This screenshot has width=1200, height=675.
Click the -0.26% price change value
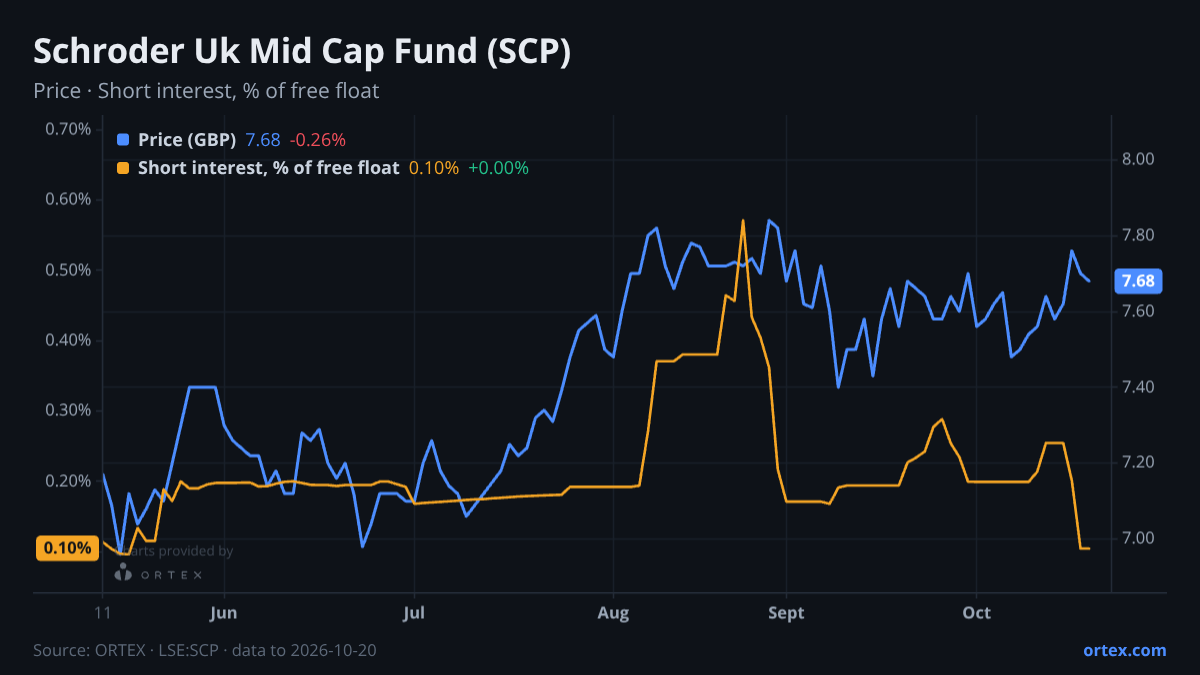coord(318,140)
